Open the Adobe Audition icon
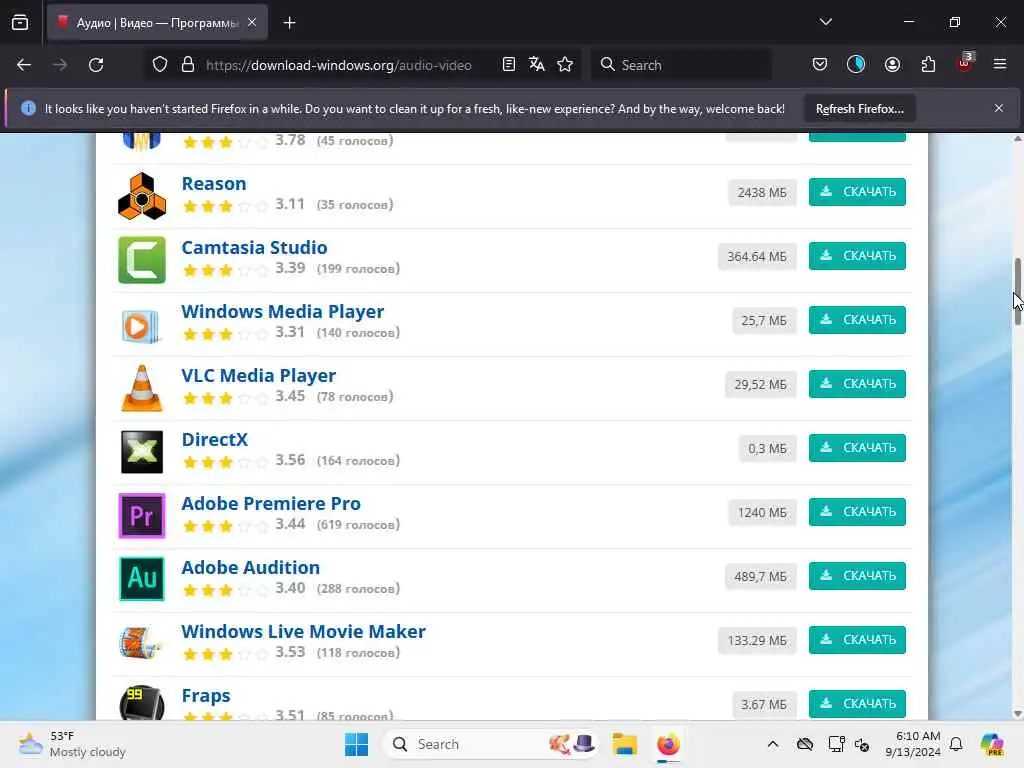Screen dimensions: 1024x768 coord(142,579)
